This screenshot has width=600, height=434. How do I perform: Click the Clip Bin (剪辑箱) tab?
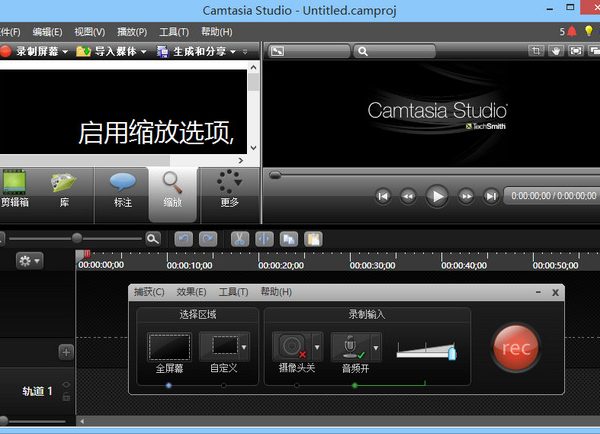click(x=15, y=187)
